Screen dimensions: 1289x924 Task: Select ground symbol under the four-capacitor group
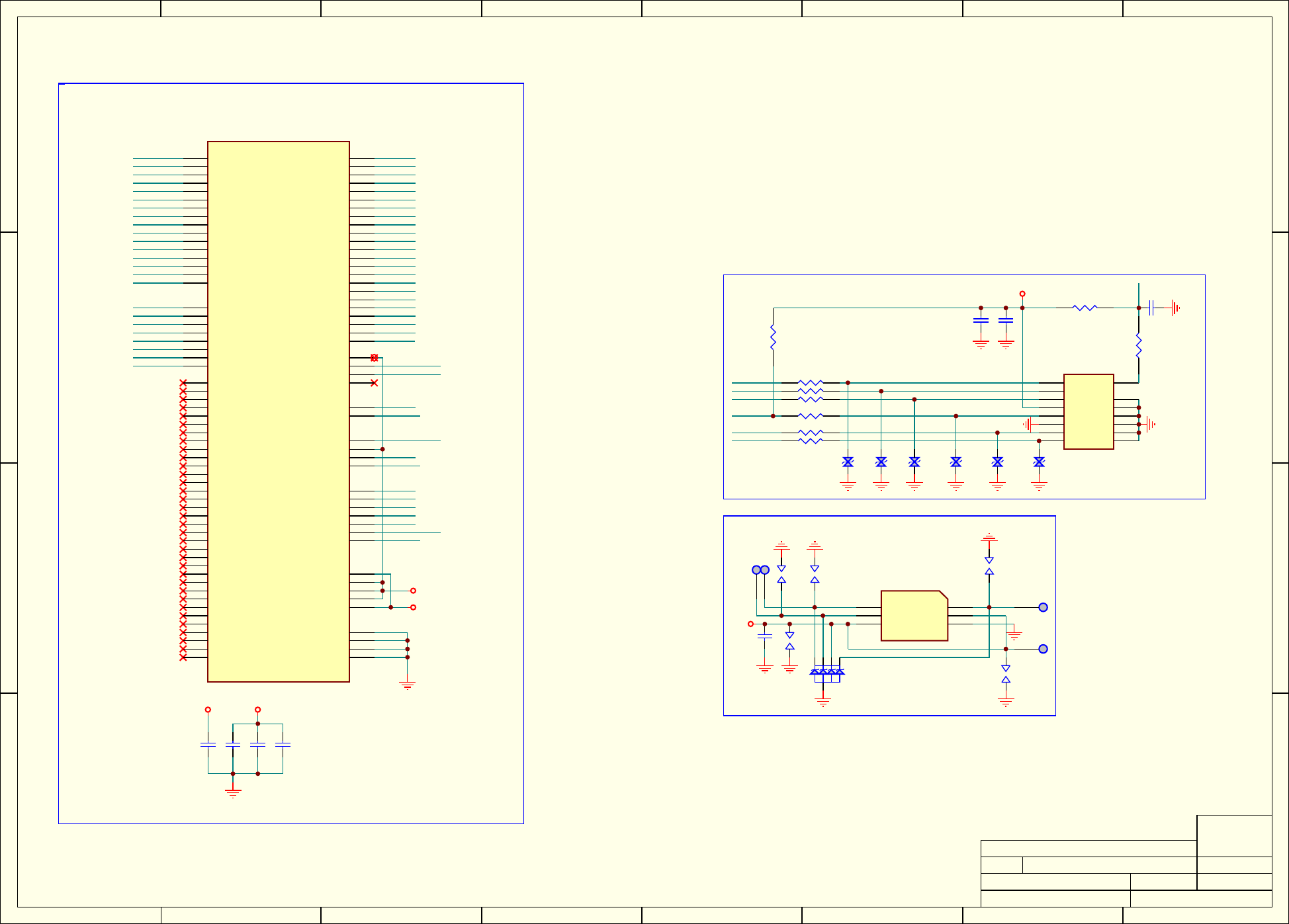(233, 792)
